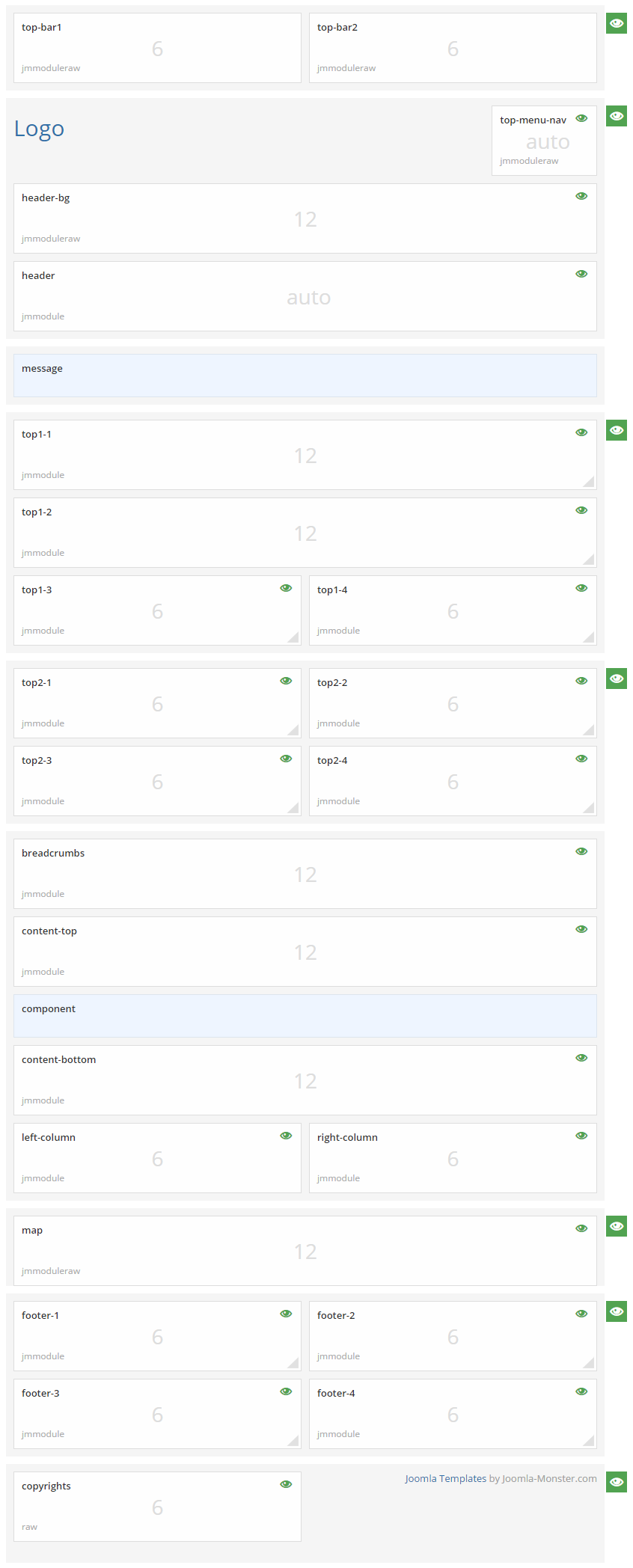Click the 'jmmodule' label under left-column

(43, 1178)
